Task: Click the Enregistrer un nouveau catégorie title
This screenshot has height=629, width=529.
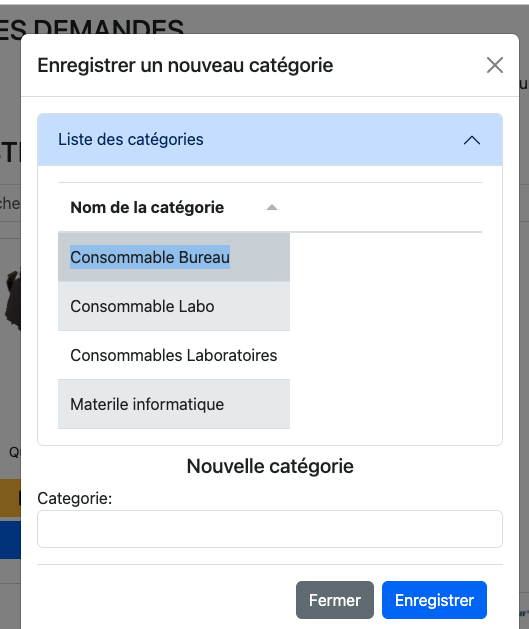Action: tap(185, 65)
